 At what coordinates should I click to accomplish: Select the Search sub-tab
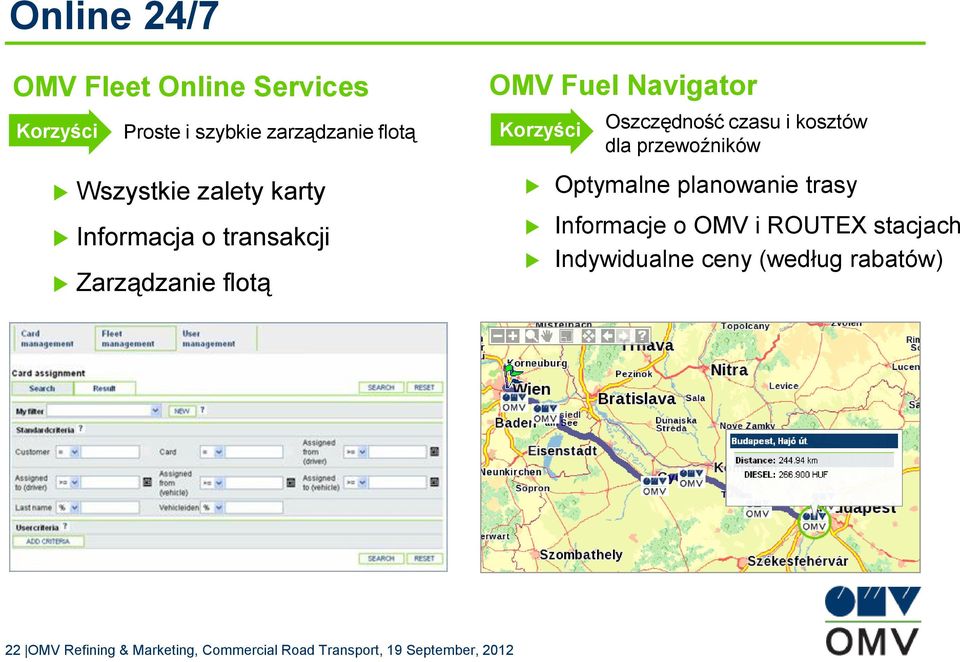42,388
